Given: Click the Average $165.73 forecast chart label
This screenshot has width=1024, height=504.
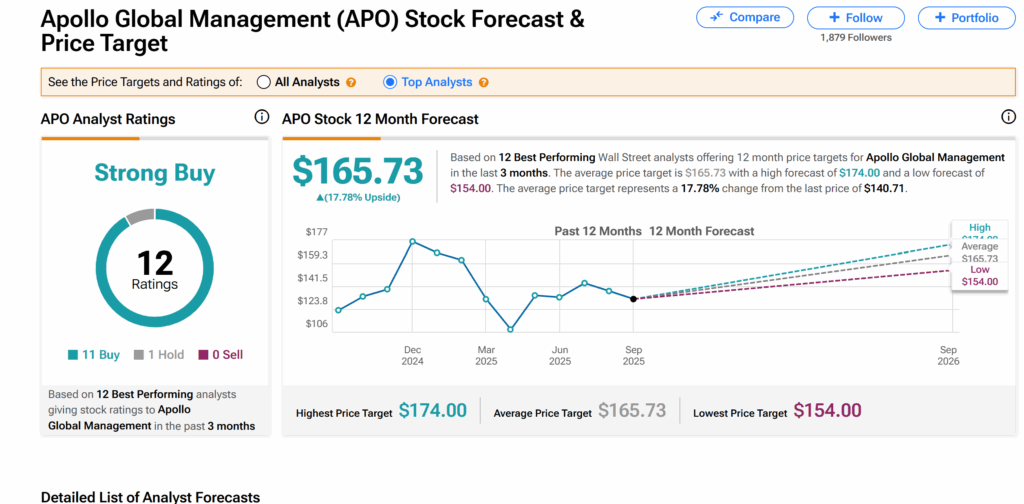Looking at the screenshot, I should pos(980,253).
